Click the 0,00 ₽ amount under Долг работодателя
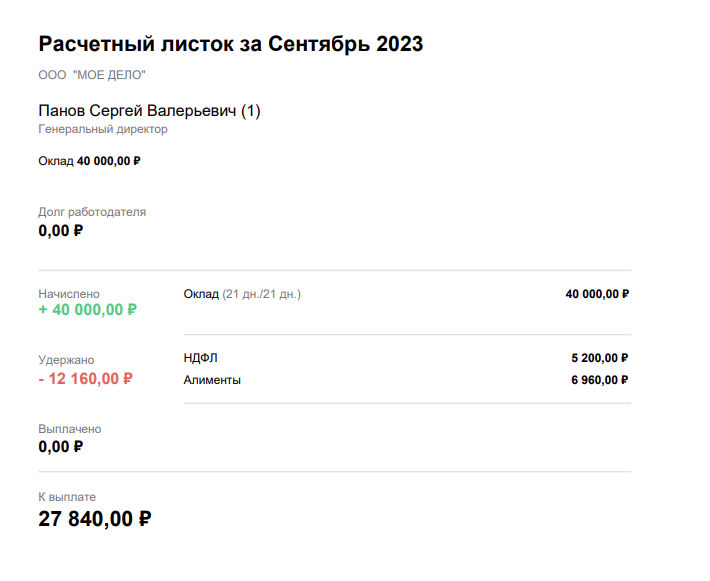710x581 pixels. (60, 231)
